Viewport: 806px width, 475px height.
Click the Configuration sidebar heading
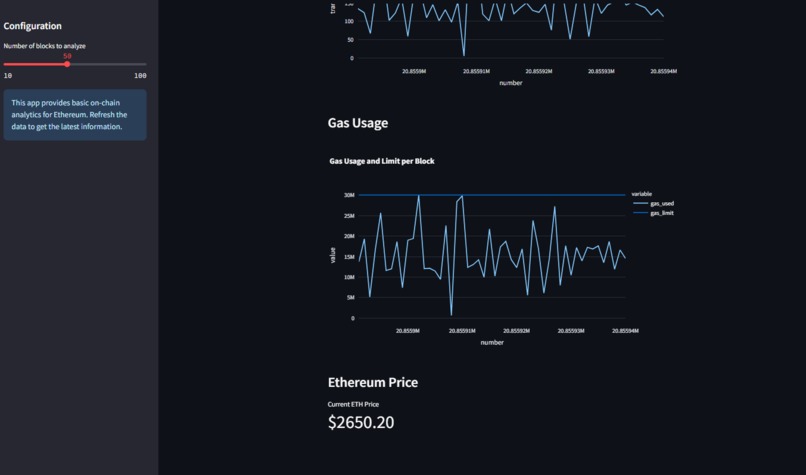click(x=32, y=26)
